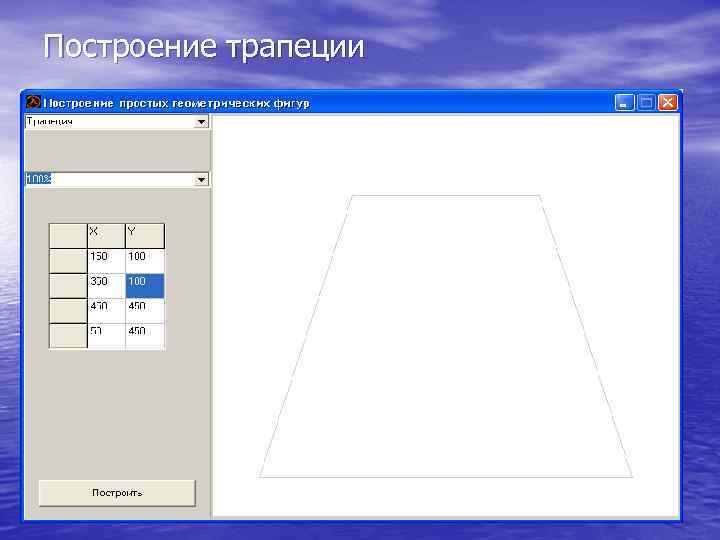This screenshot has height=540, width=720.
Task: Click X cell with value 150
Action: pos(106,261)
